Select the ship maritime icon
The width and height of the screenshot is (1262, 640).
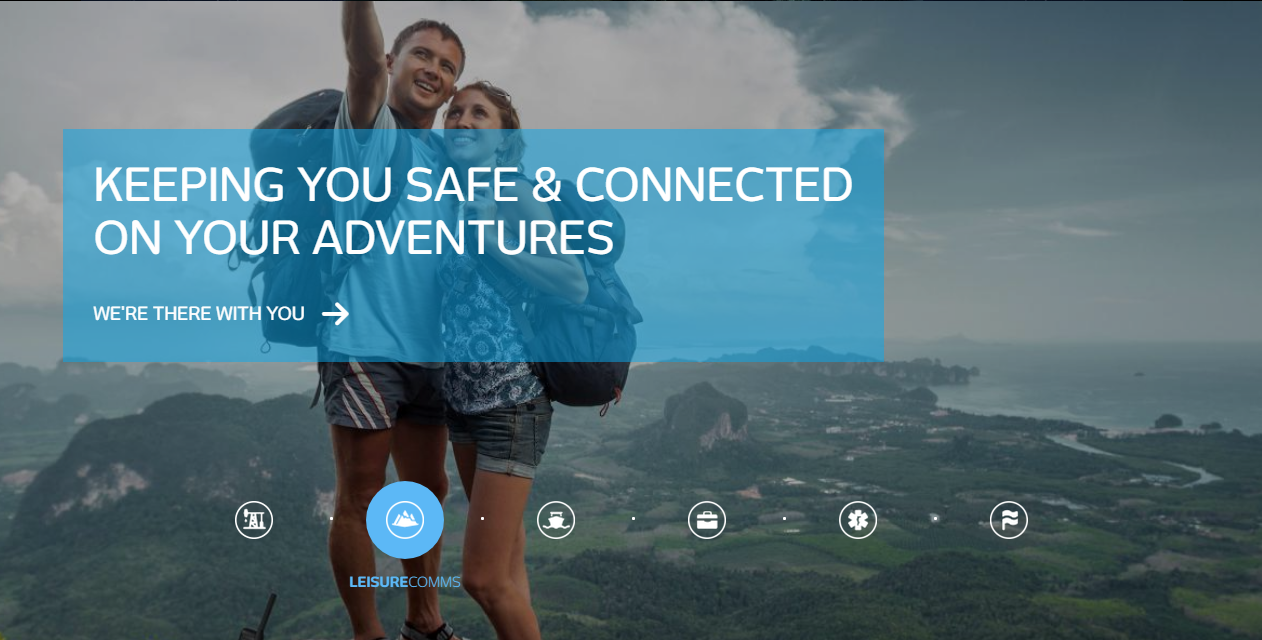click(556, 520)
